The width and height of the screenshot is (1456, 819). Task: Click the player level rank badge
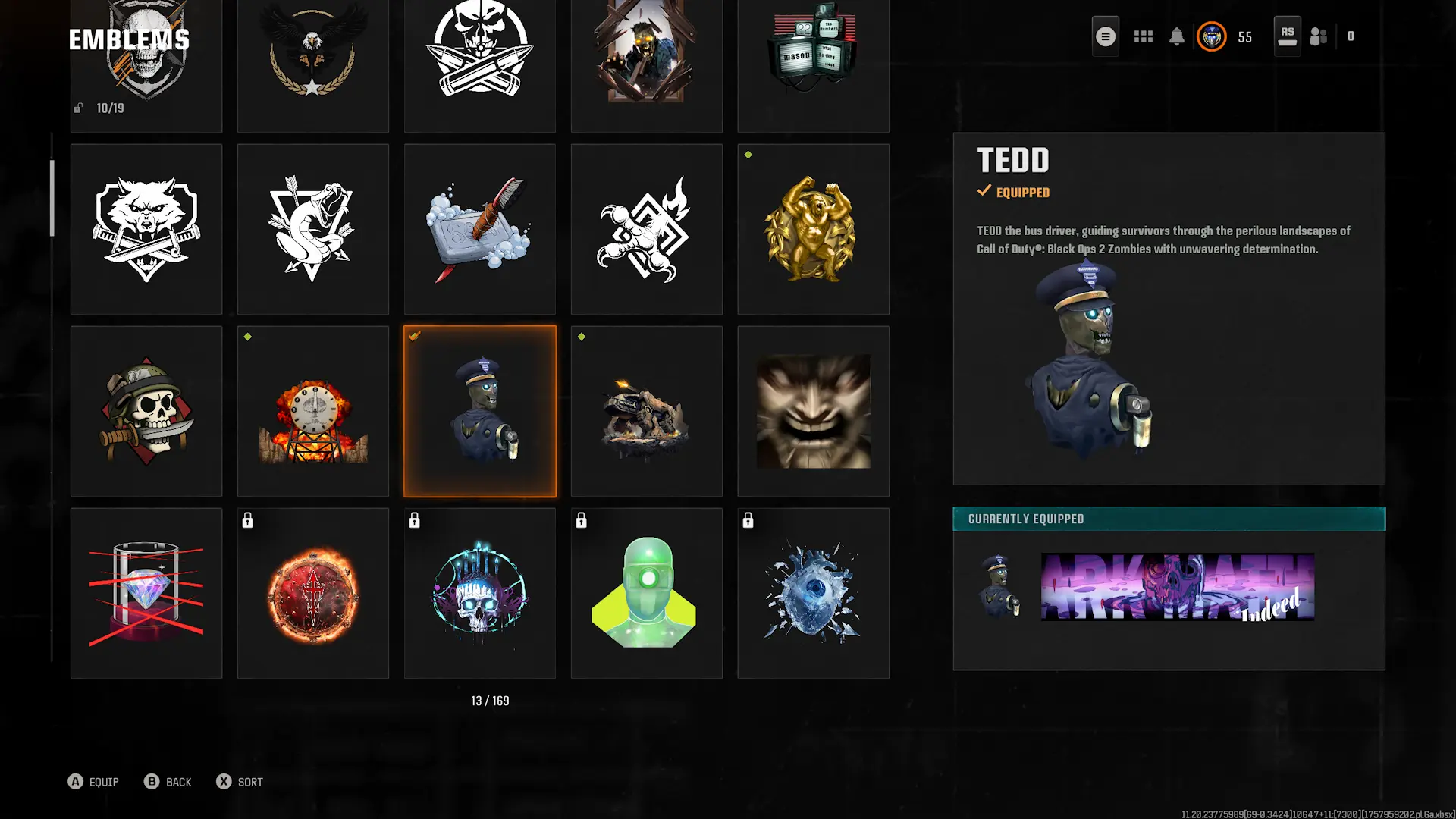1212,36
